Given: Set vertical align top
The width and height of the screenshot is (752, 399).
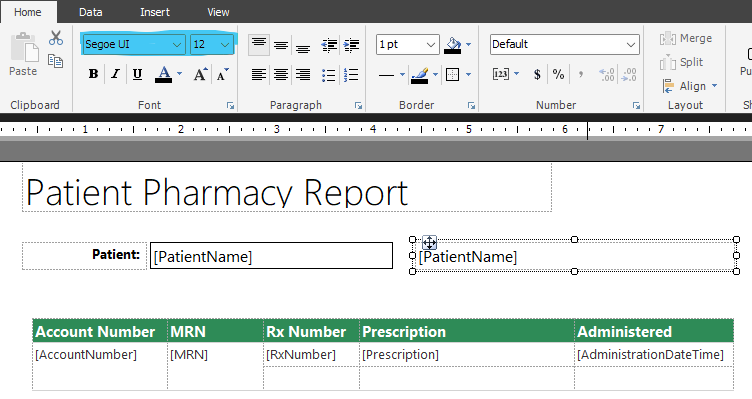Looking at the screenshot, I should pos(259,45).
